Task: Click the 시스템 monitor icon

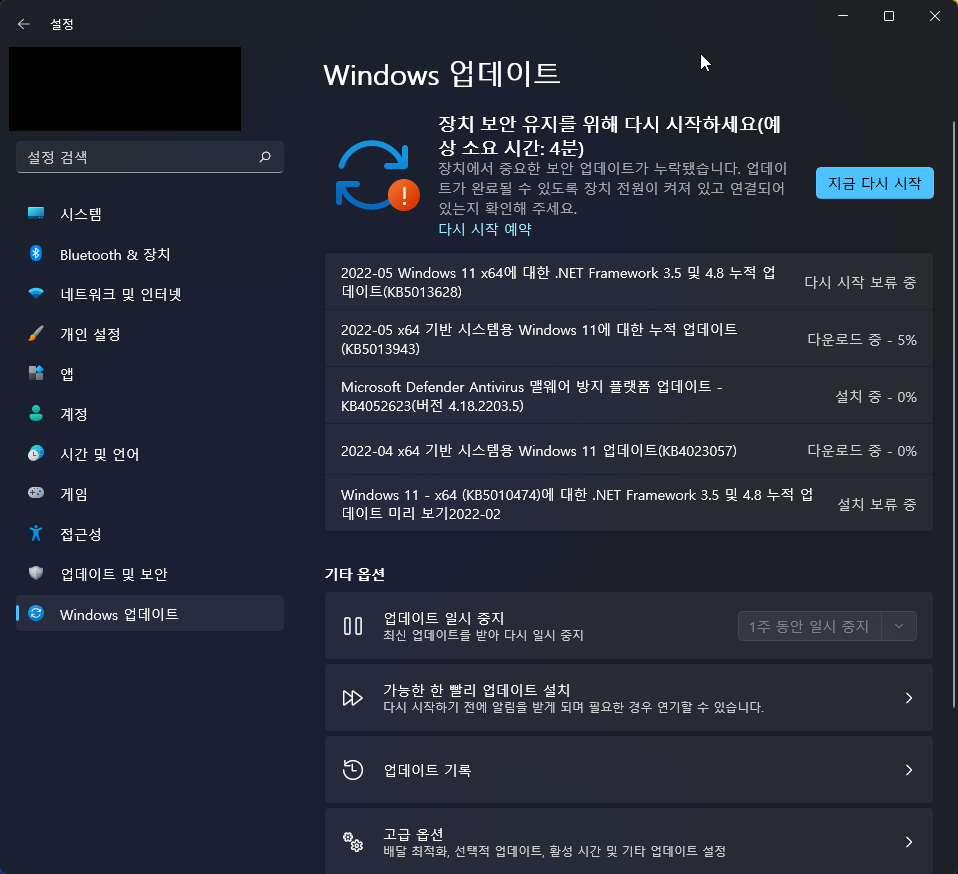Action: tap(36, 213)
